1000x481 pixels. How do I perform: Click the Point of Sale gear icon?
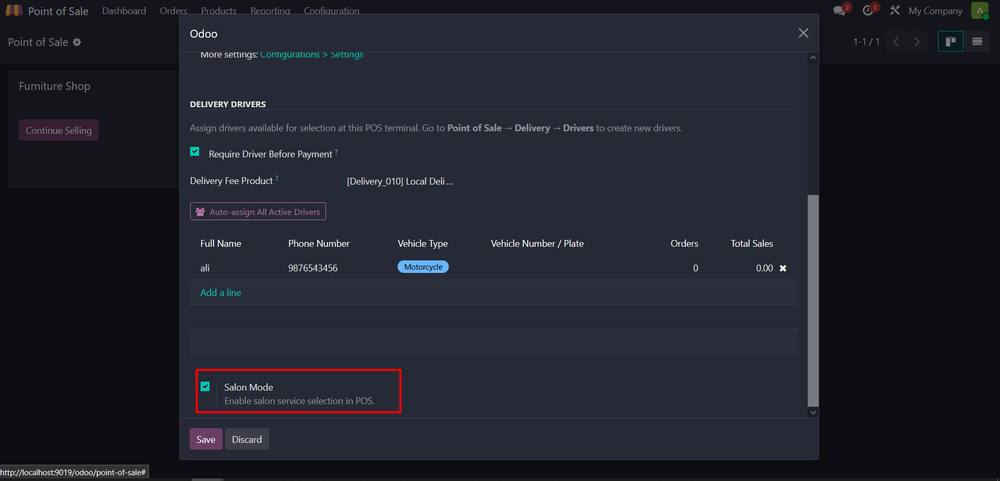click(77, 42)
